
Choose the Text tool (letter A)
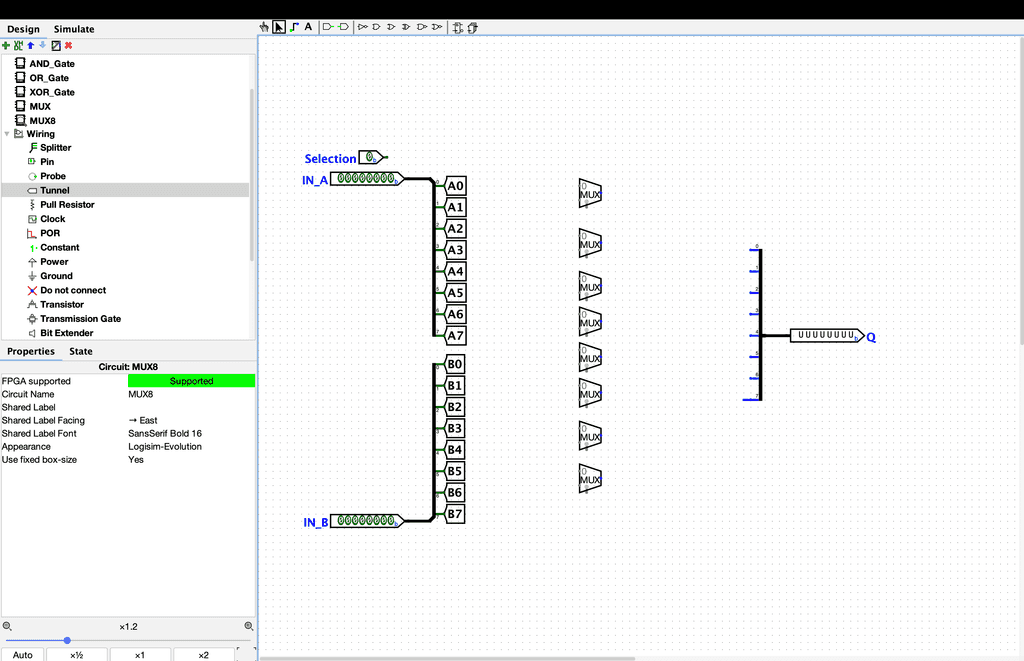click(x=308, y=27)
